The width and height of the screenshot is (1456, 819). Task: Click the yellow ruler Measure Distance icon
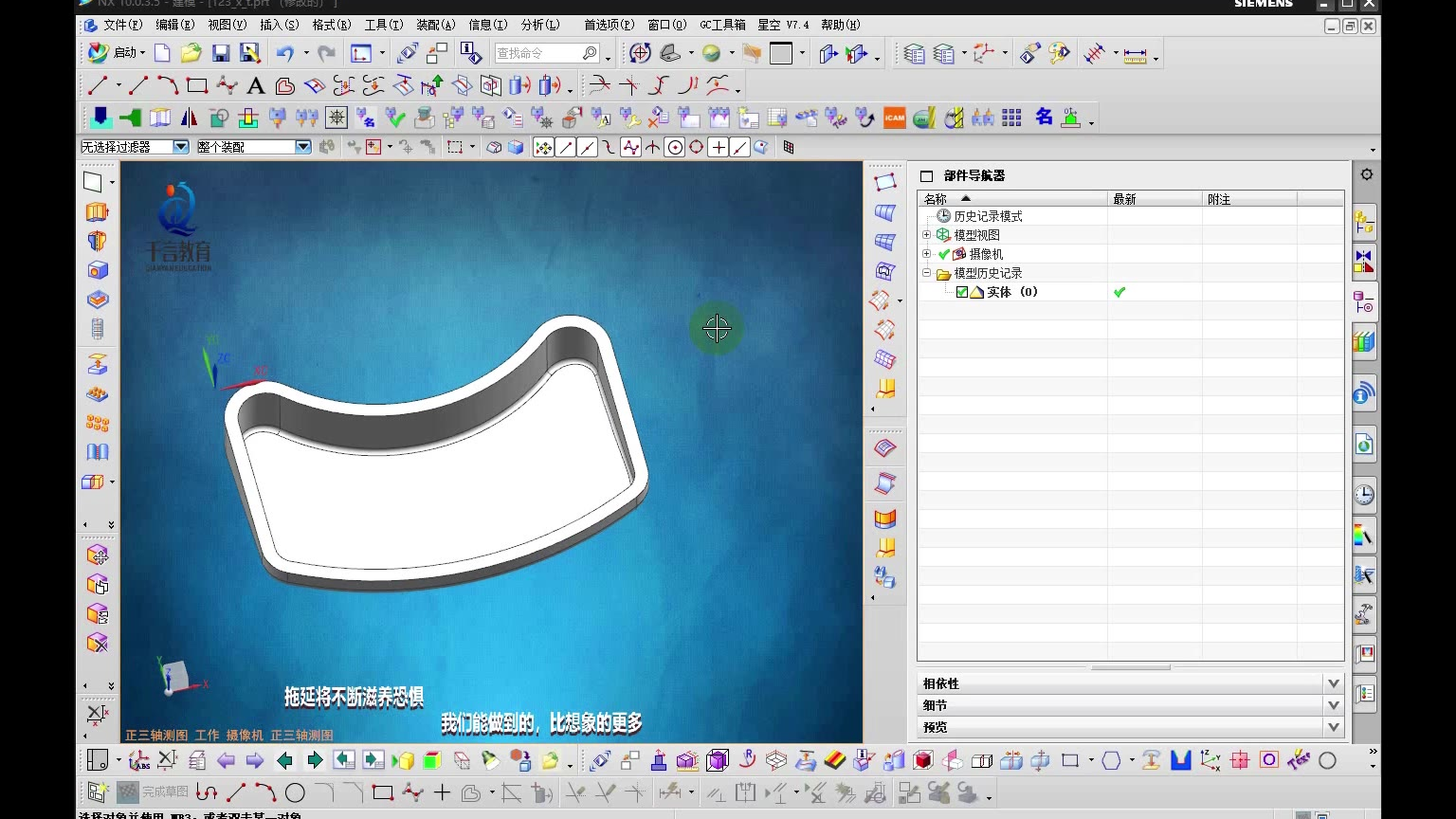click(x=1135, y=55)
